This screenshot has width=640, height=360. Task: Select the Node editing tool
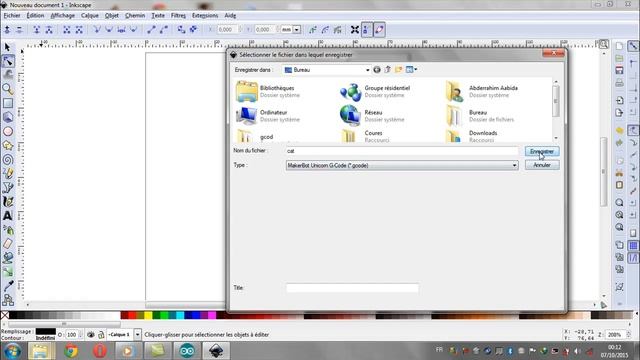click(x=8, y=61)
